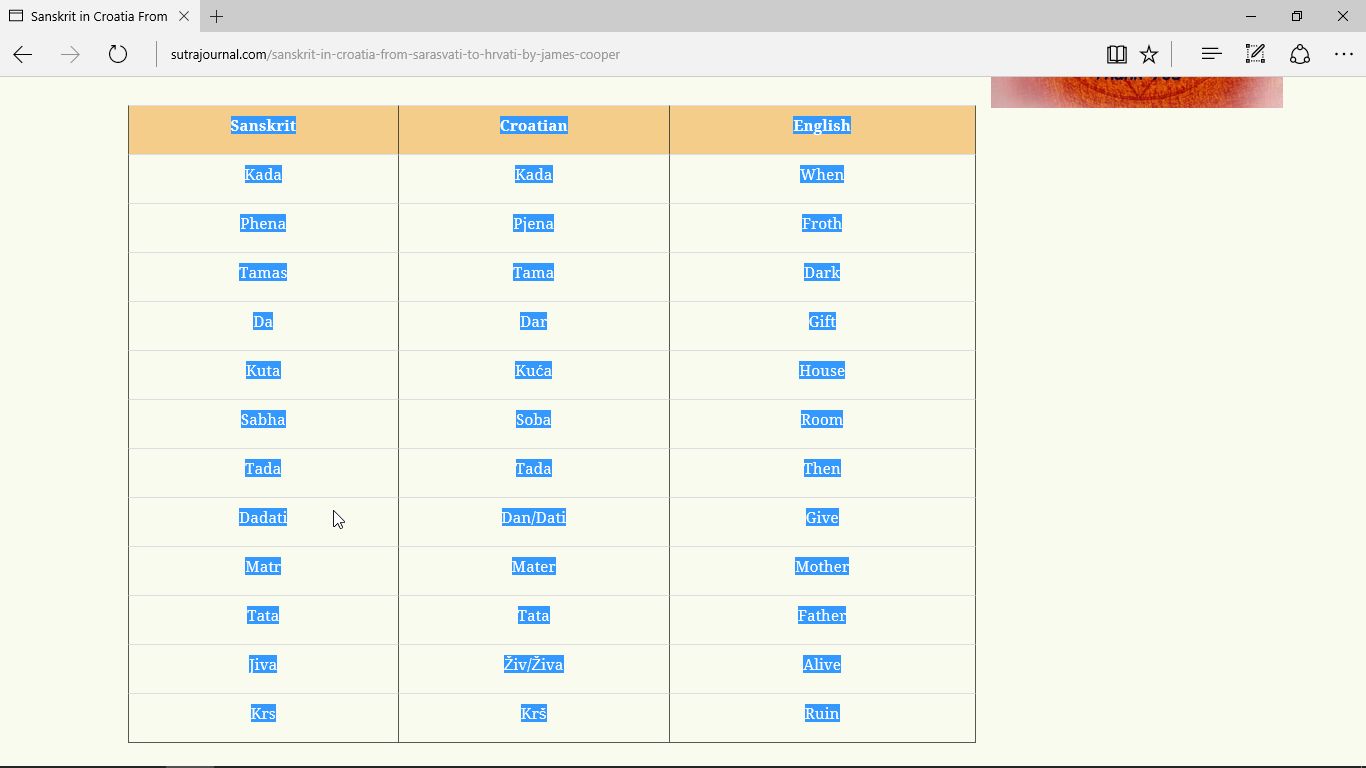
Task: Click the word Kuta
Action: tap(263, 370)
